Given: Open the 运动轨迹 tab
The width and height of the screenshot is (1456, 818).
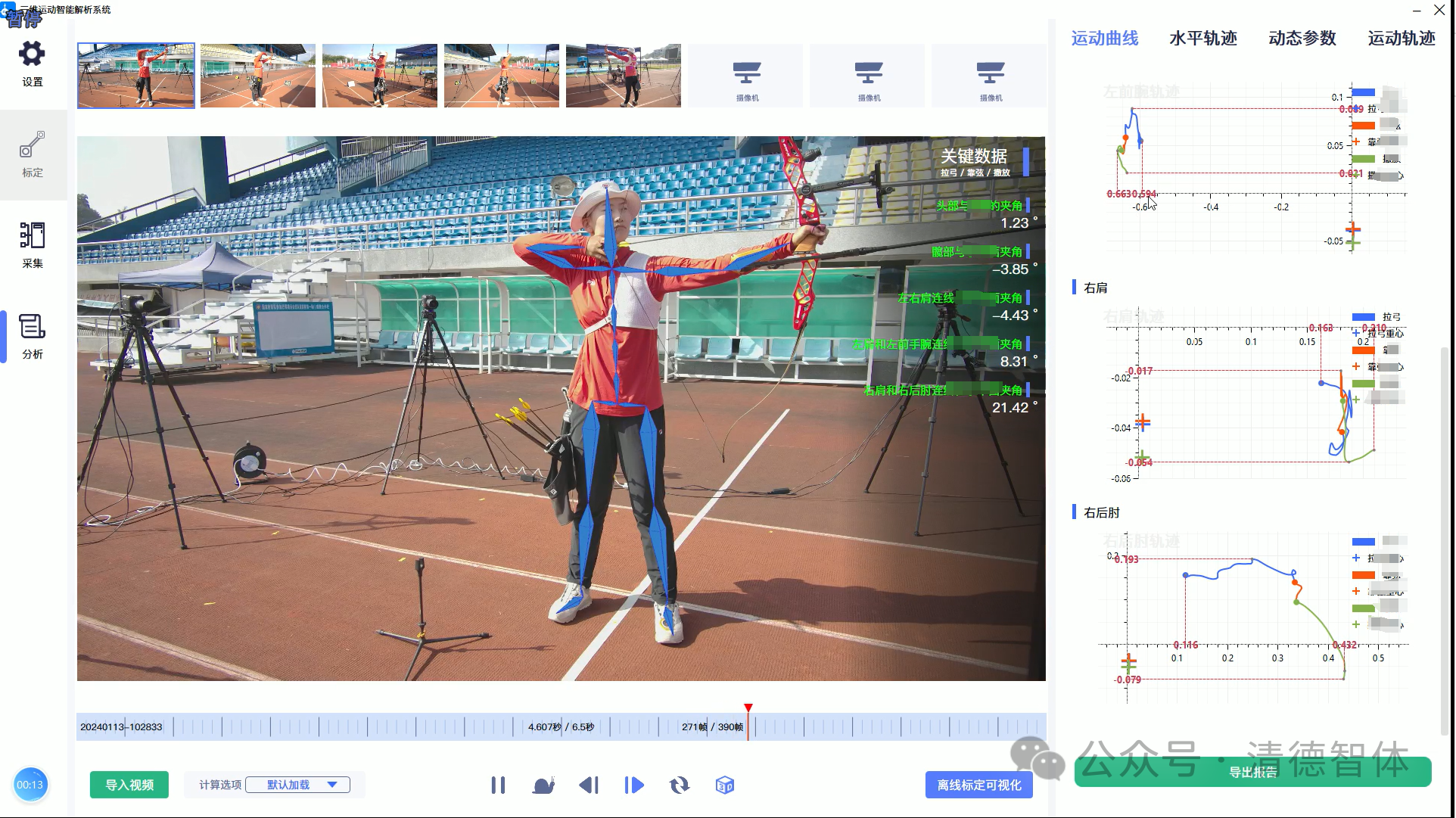Looking at the screenshot, I should [1401, 39].
